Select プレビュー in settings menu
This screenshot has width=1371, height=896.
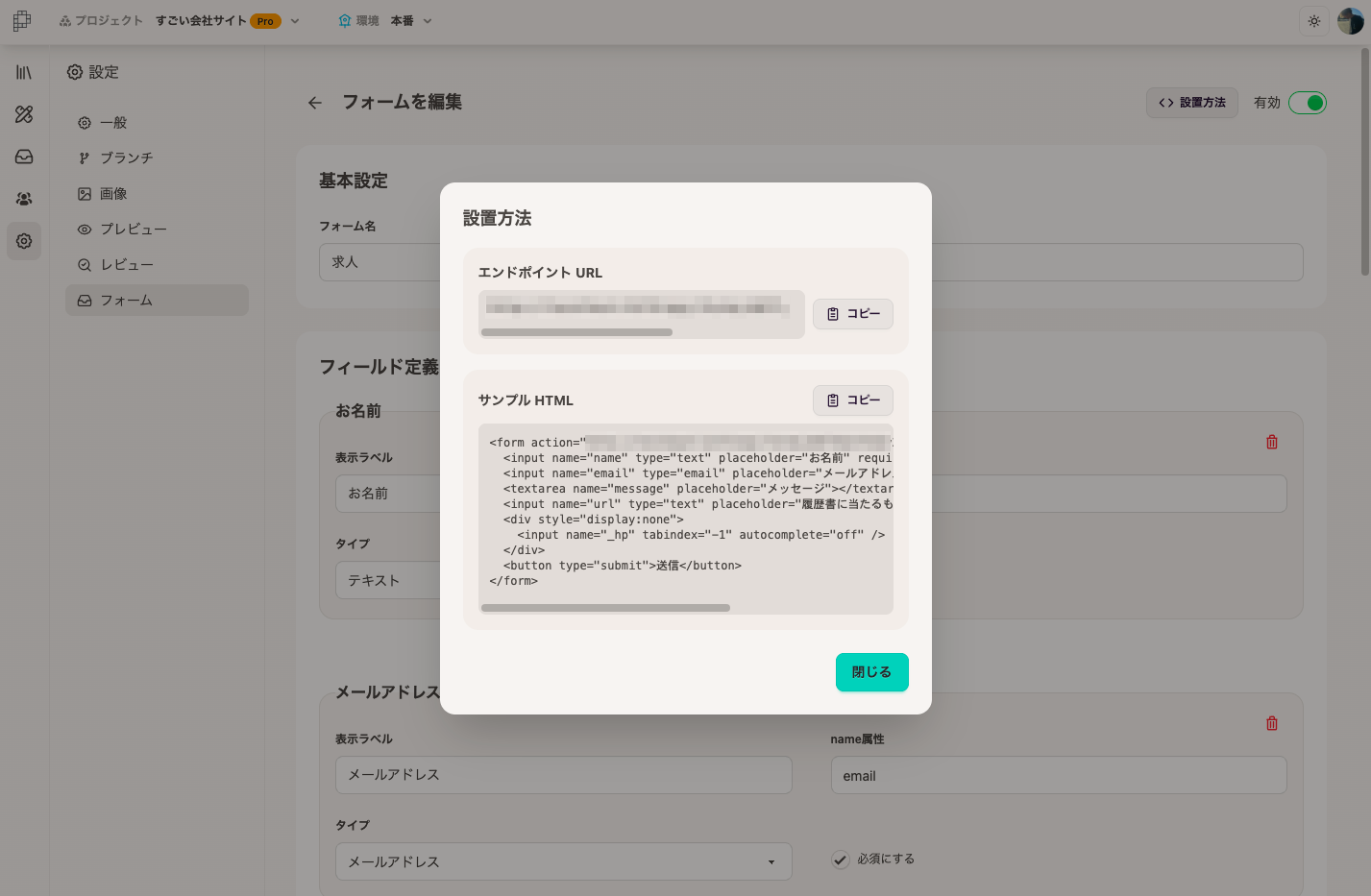click(x=157, y=230)
